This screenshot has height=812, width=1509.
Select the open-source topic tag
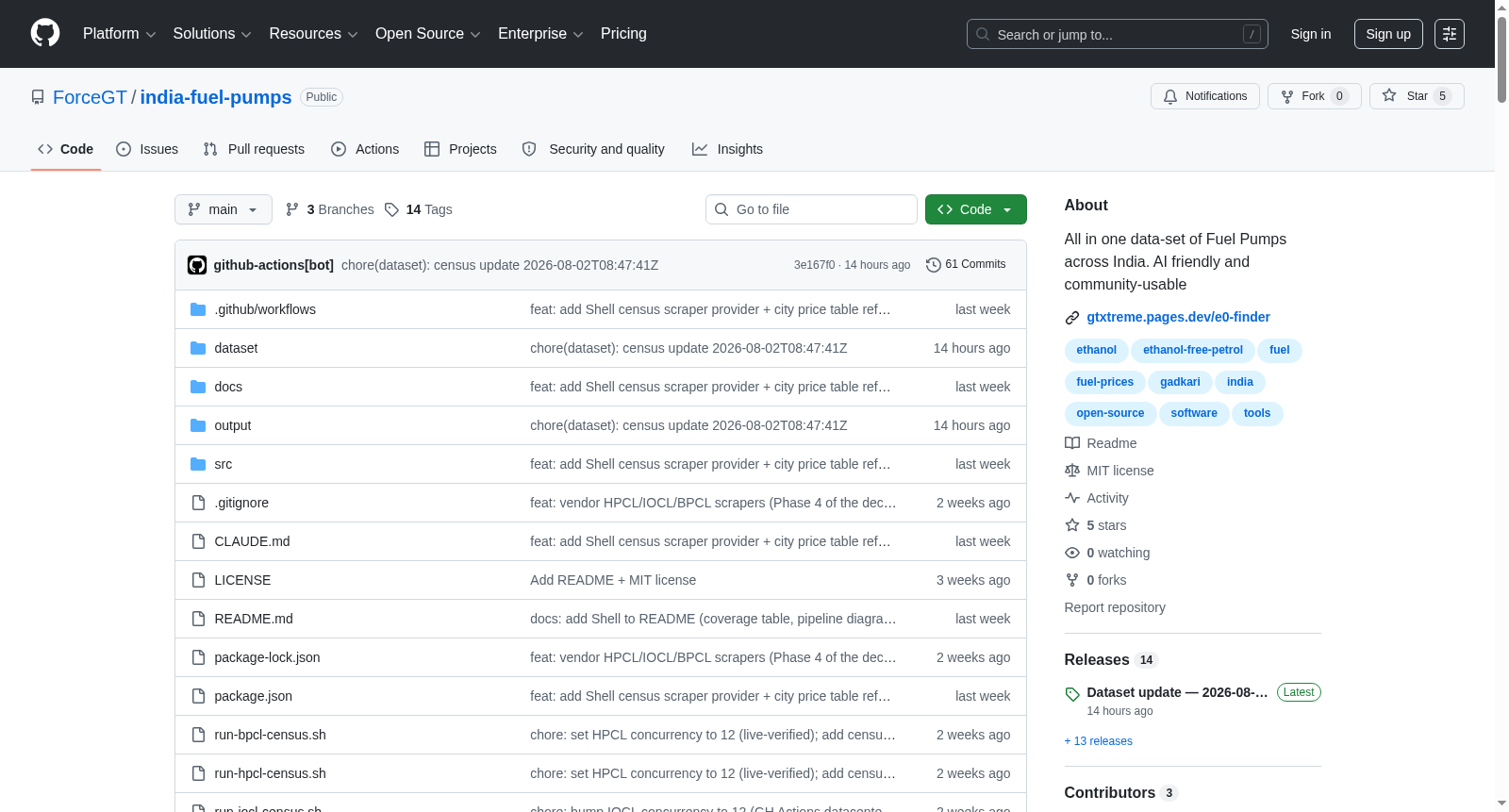(1110, 413)
